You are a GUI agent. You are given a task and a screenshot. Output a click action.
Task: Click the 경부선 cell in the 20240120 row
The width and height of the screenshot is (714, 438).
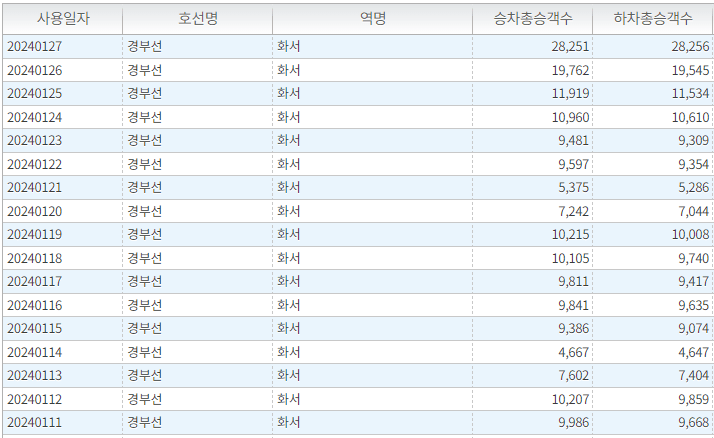pyautogui.click(x=145, y=211)
